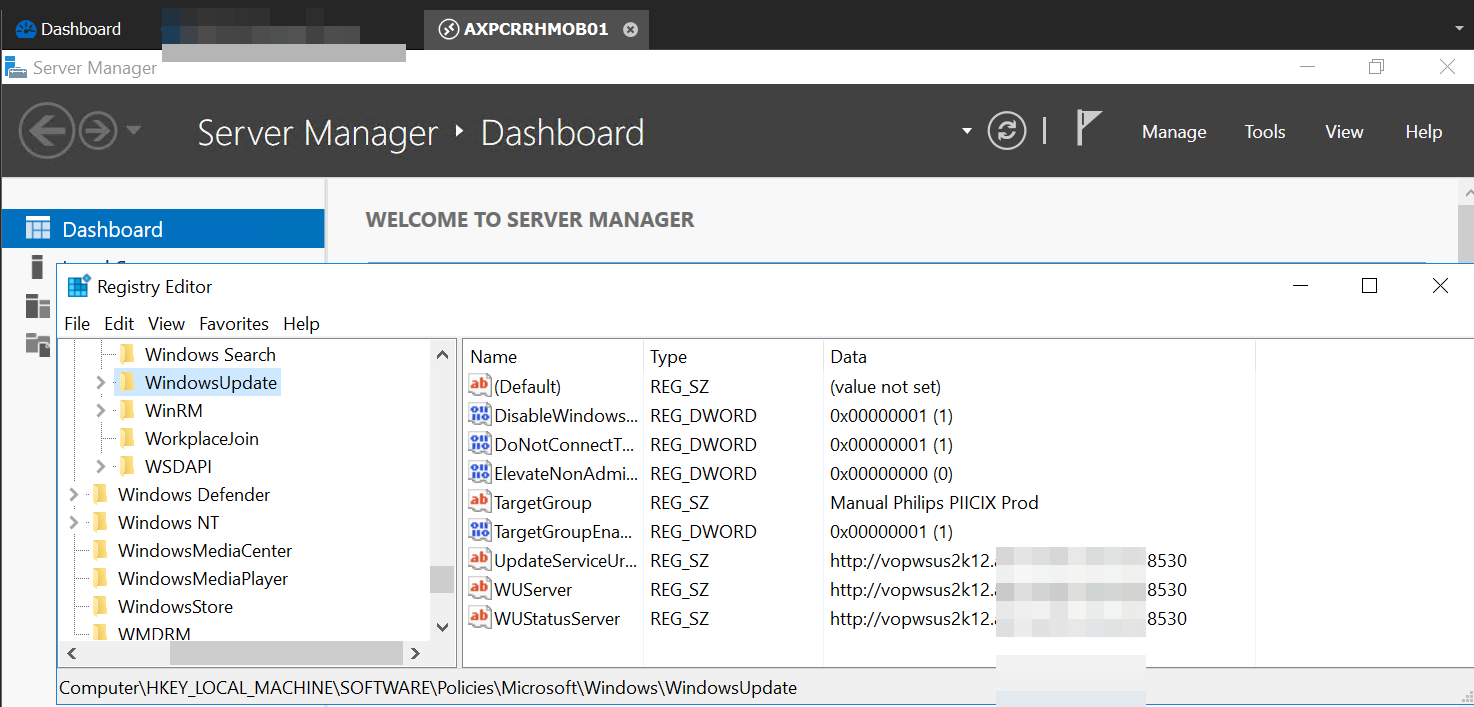Click DisableWindows... DWORD value icon
The width and height of the screenshot is (1474, 707).
[x=480, y=415]
